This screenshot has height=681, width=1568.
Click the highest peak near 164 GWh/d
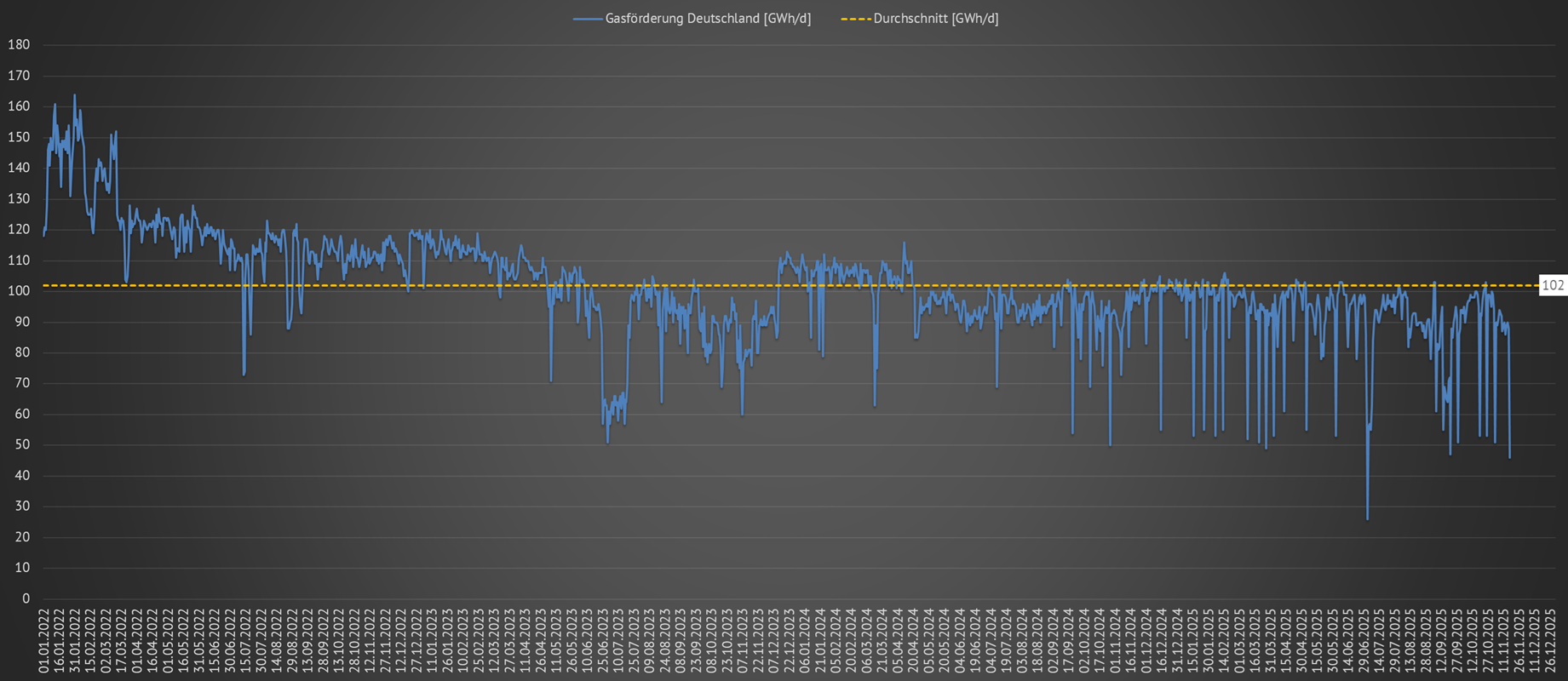tap(74, 95)
